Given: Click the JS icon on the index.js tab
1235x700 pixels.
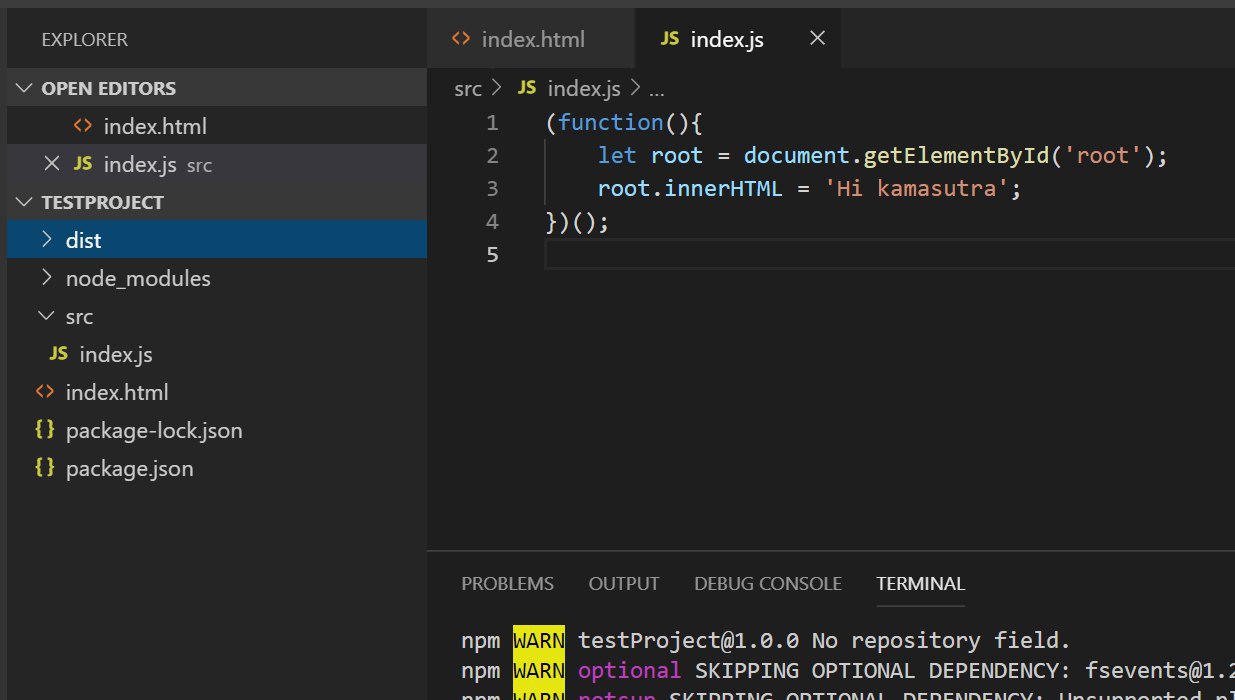Looking at the screenshot, I should (670, 40).
